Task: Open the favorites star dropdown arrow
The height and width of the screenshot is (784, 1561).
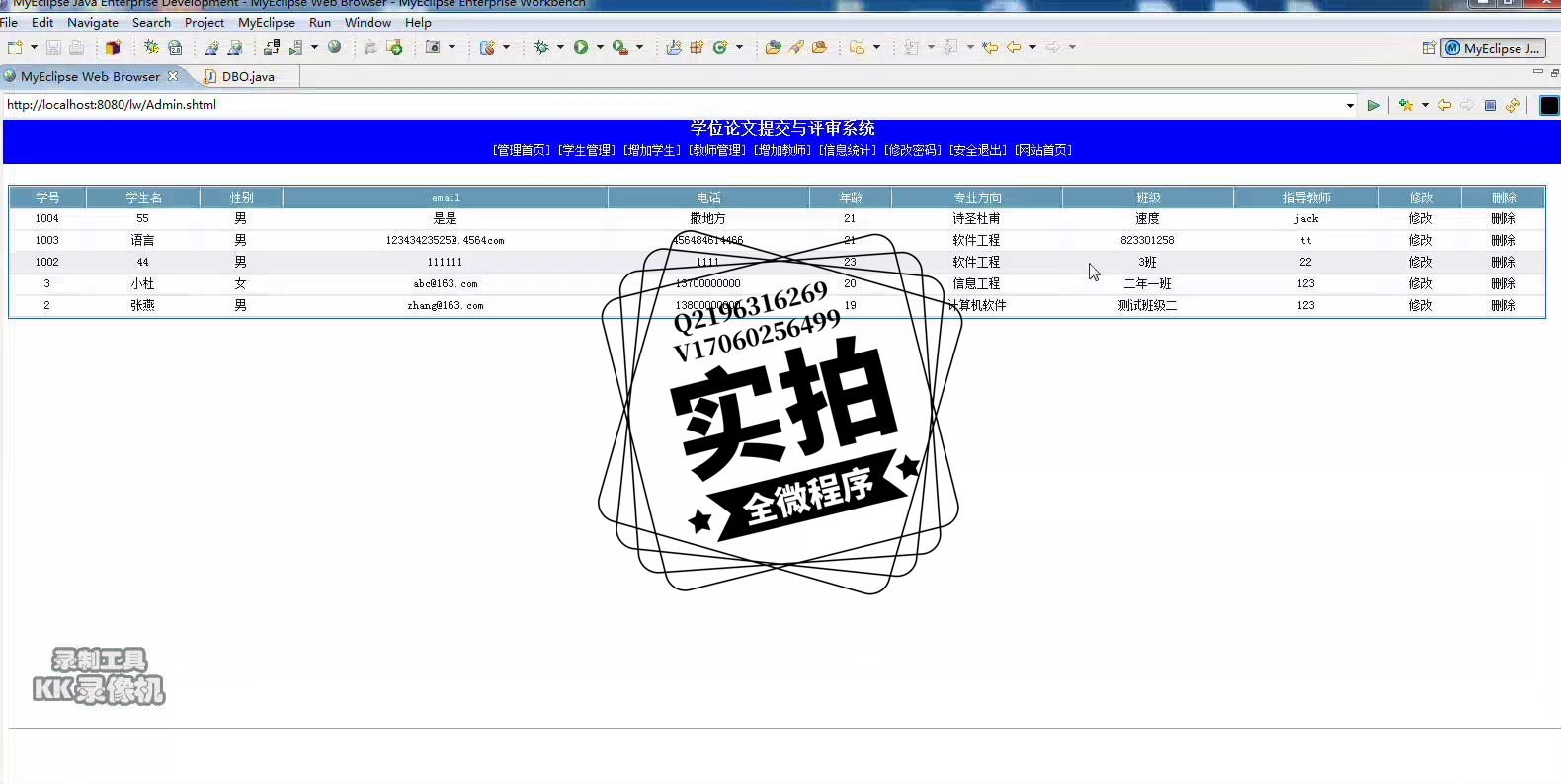Action: coord(1425,105)
